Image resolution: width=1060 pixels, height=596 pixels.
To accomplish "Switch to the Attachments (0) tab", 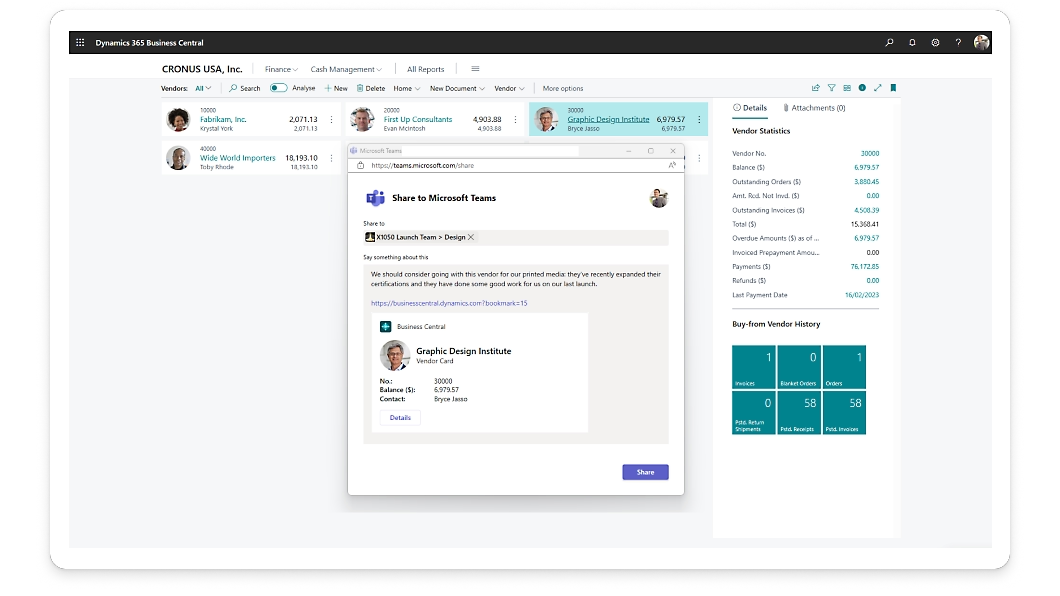I will pyautogui.click(x=814, y=108).
